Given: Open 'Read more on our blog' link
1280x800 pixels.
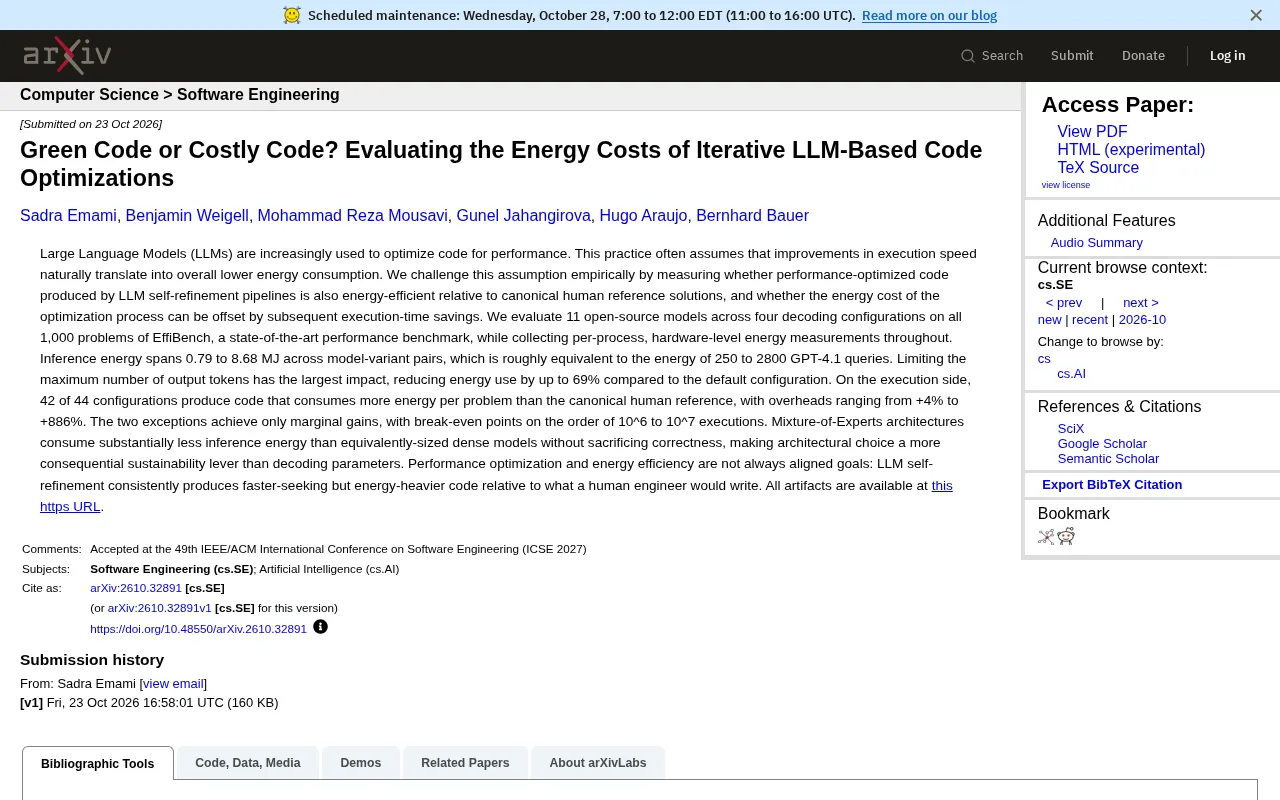Looking at the screenshot, I should pyautogui.click(x=929, y=15).
